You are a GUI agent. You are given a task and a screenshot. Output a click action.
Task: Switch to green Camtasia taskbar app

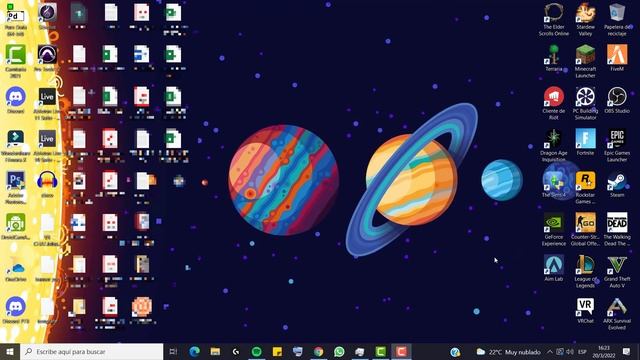click(x=380, y=351)
